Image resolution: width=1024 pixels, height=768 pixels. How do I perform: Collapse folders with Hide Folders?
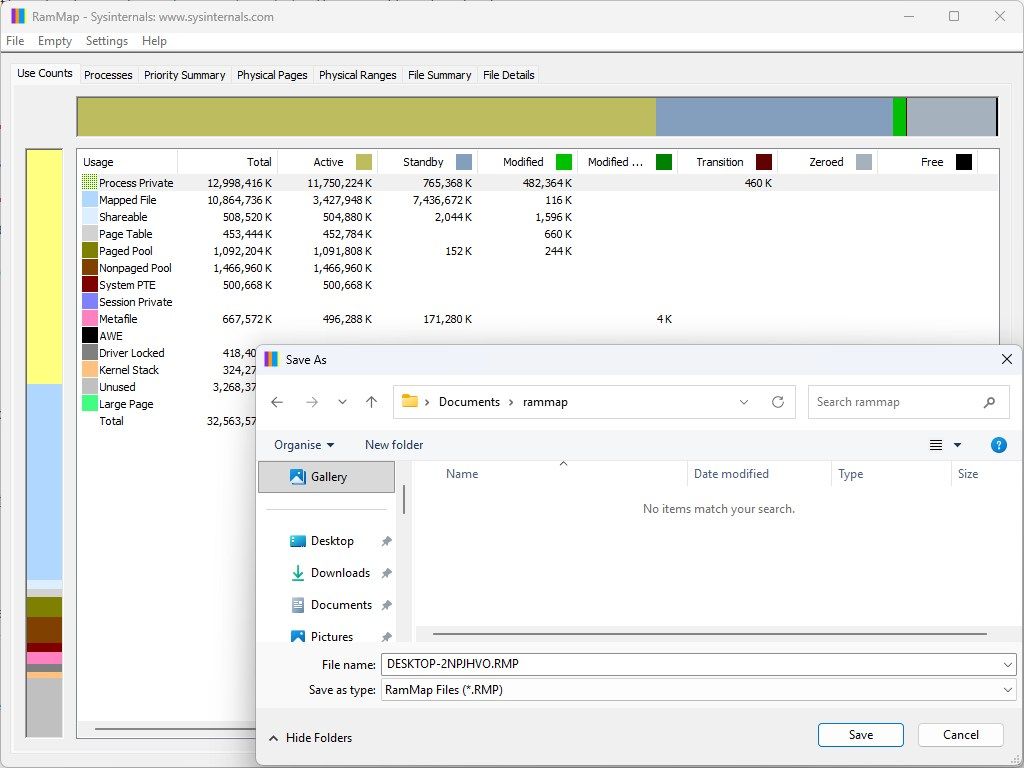311,738
